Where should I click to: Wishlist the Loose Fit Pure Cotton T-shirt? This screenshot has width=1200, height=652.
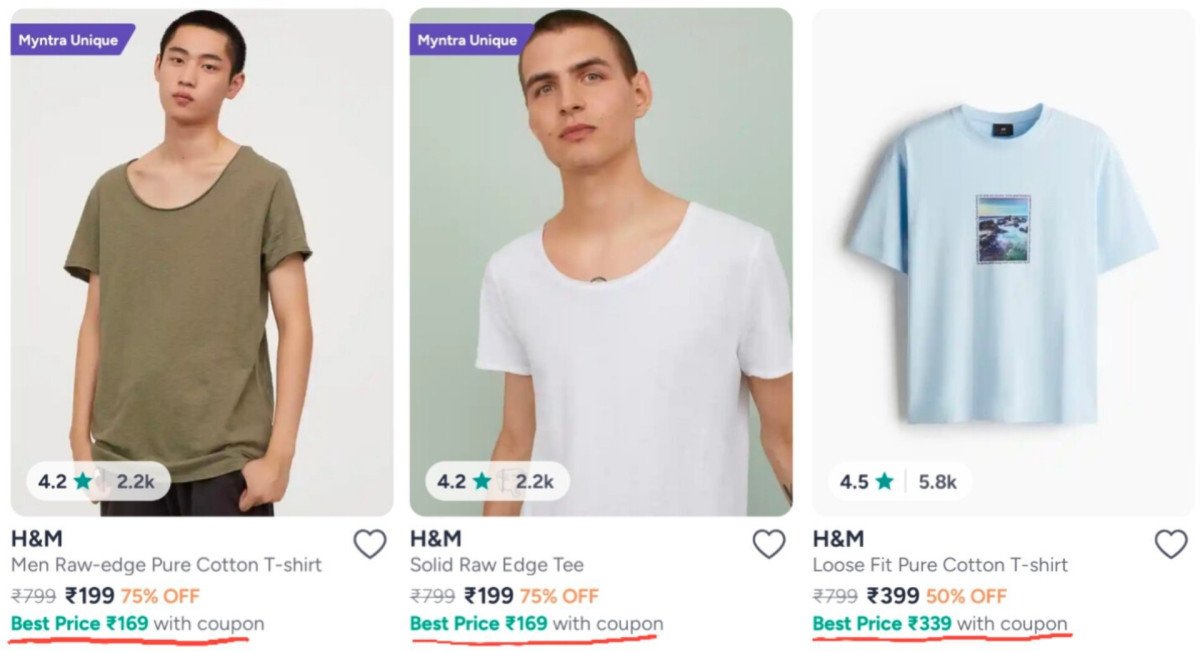[x=1171, y=544]
